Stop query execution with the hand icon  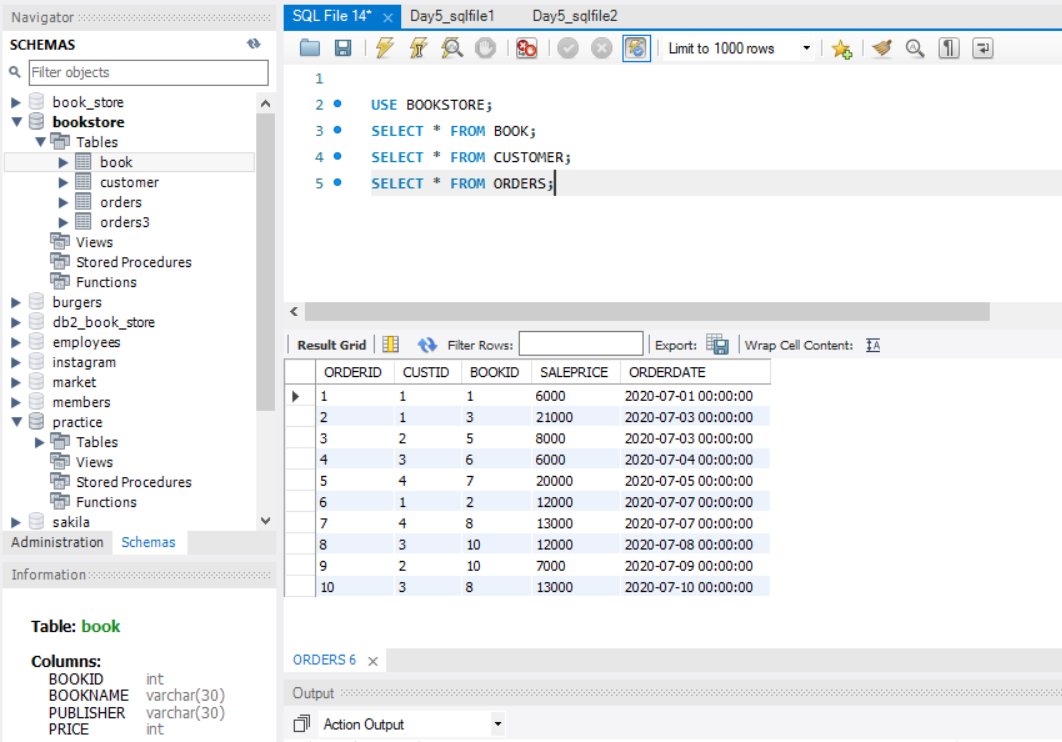(485, 48)
